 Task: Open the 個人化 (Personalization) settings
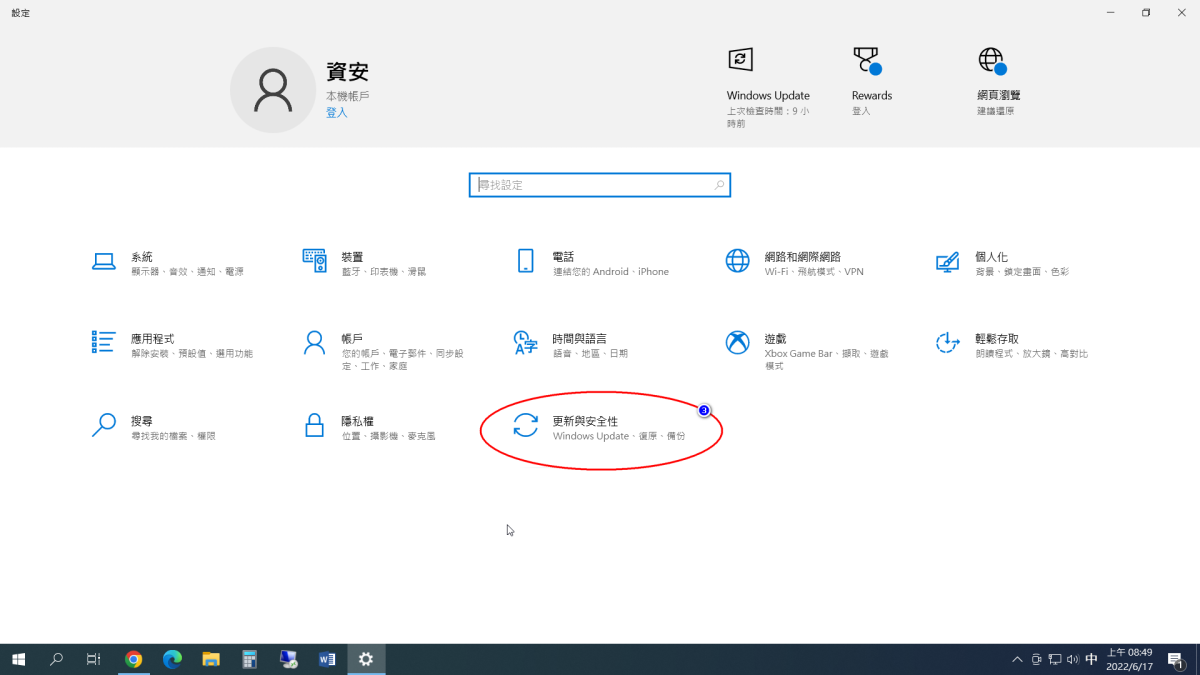(x=1002, y=263)
